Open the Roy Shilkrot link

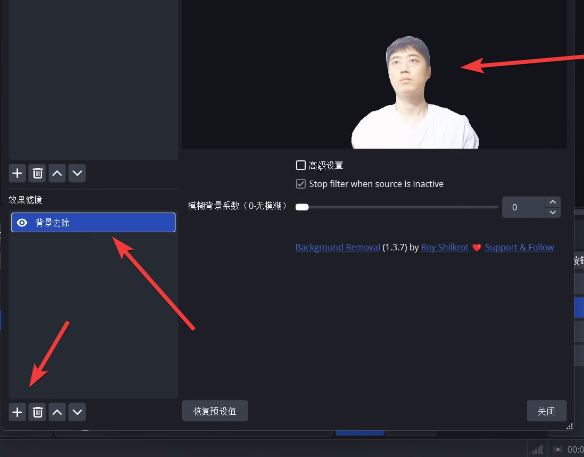[444, 247]
